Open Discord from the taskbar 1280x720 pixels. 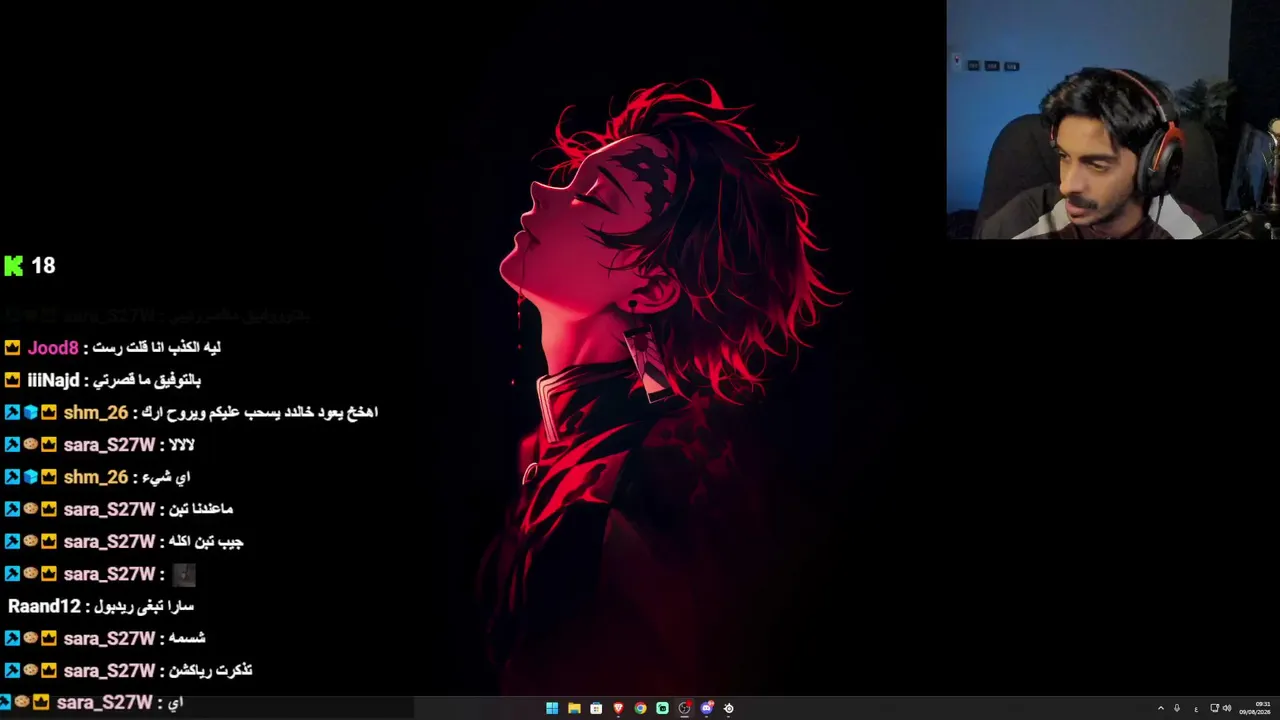[x=706, y=708]
